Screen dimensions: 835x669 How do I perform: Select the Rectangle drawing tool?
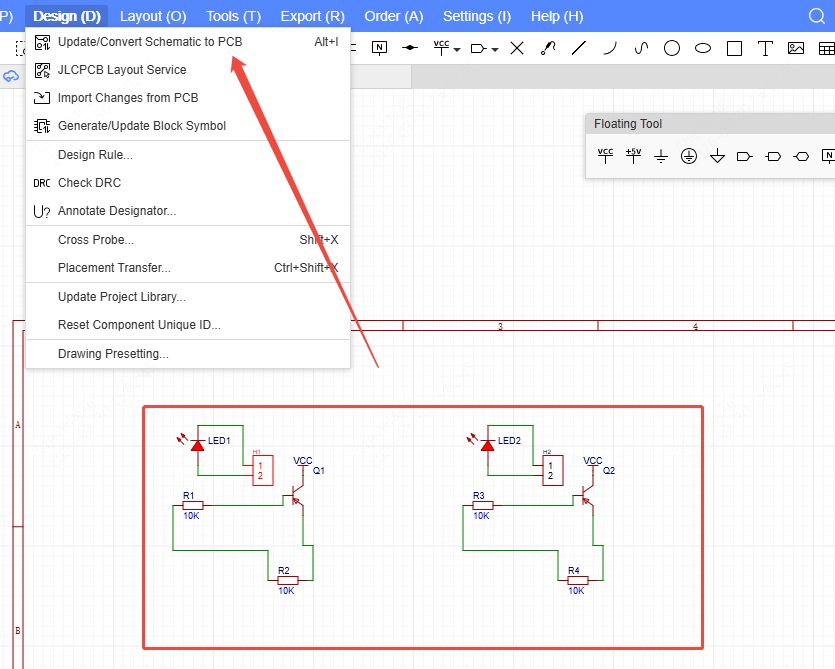click(734, 48)
